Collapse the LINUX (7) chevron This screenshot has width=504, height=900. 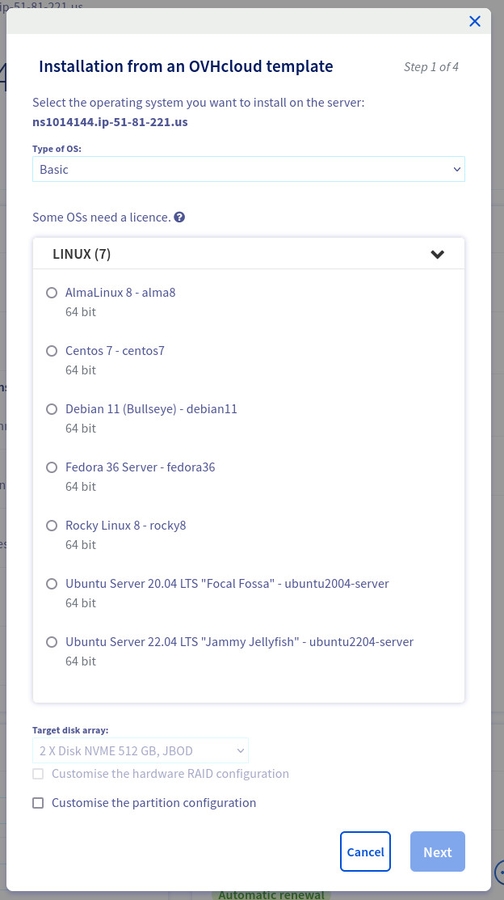437,254
